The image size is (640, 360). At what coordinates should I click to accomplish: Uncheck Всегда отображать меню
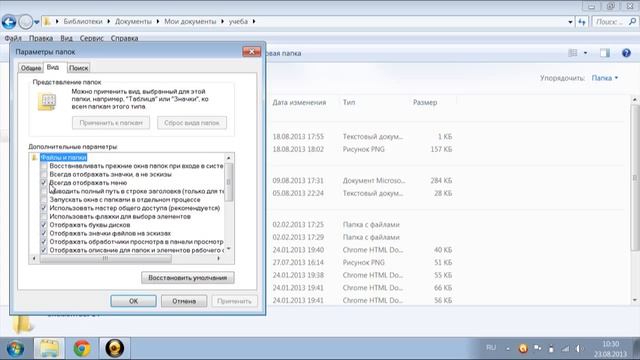click(44, 183)
